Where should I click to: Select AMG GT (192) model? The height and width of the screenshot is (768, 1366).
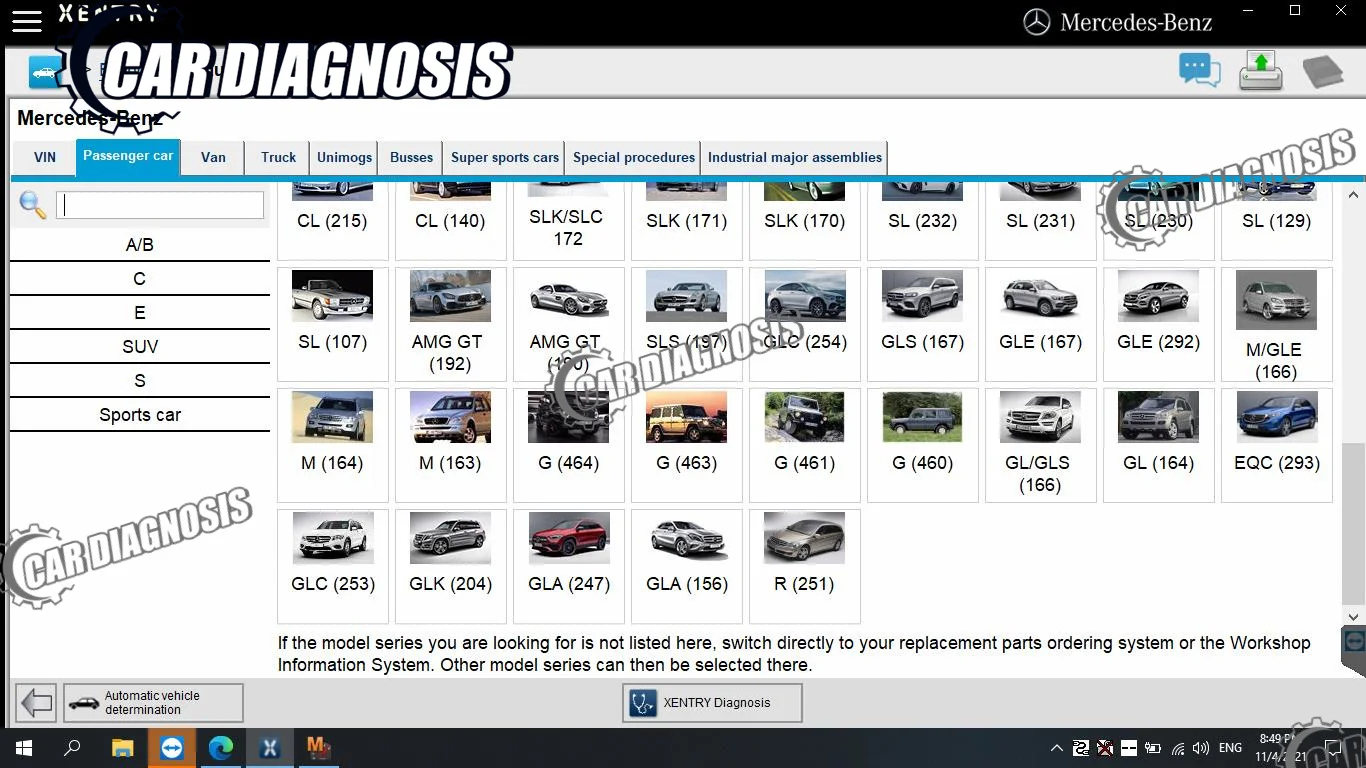click(451, 324)
